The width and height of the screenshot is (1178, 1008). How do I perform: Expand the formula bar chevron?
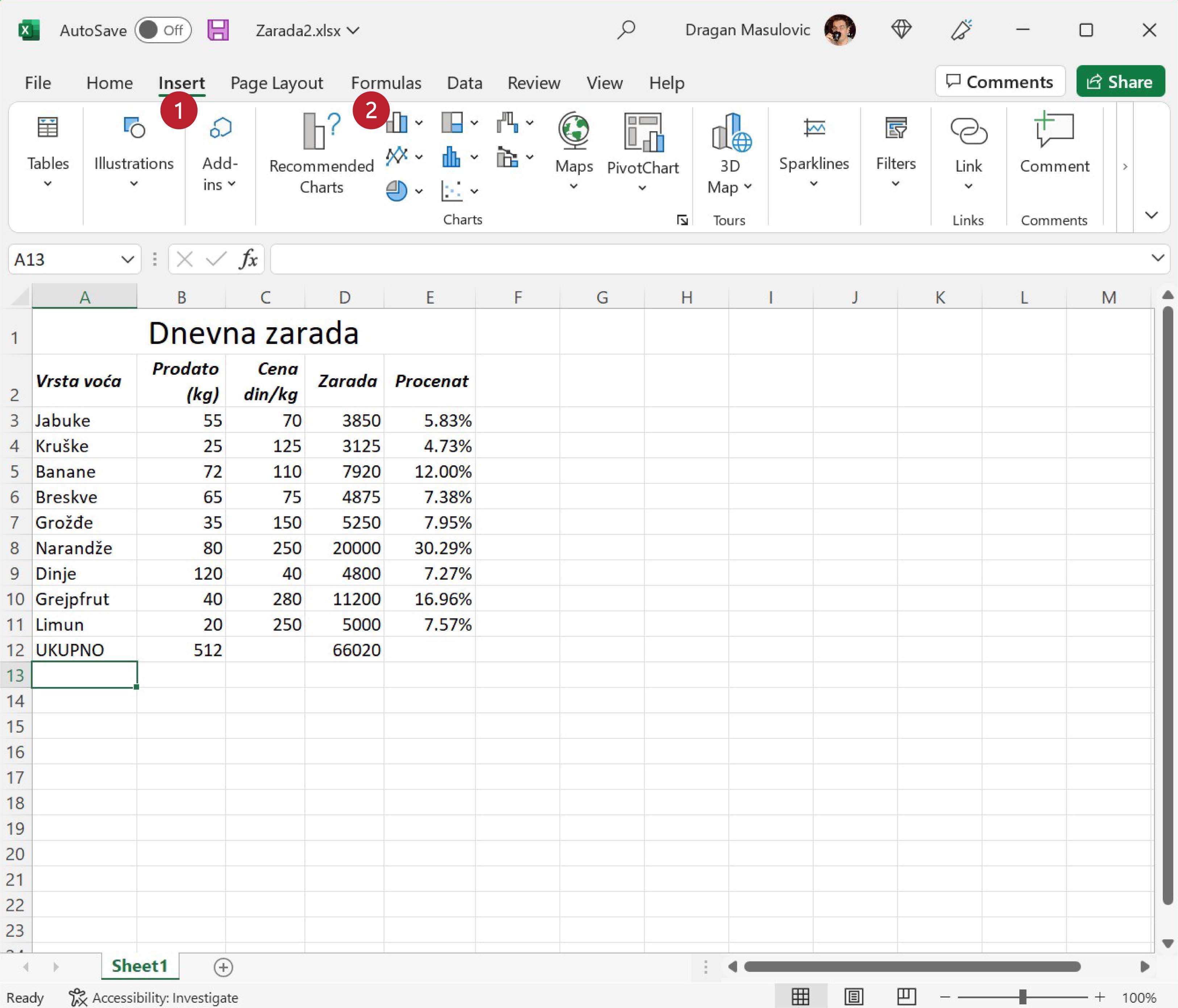point(1158,259)
